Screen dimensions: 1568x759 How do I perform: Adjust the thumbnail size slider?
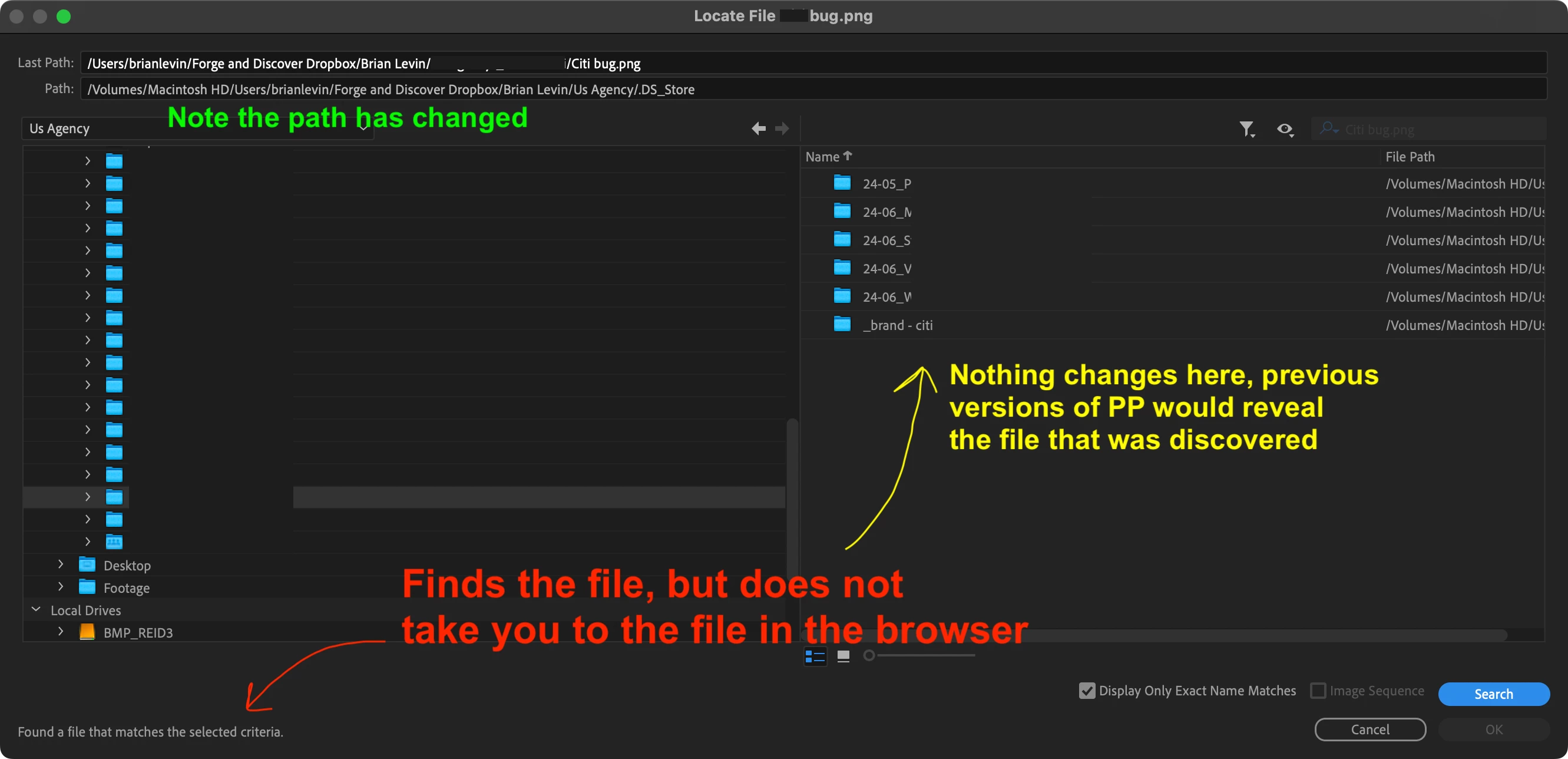coord(869,655)
